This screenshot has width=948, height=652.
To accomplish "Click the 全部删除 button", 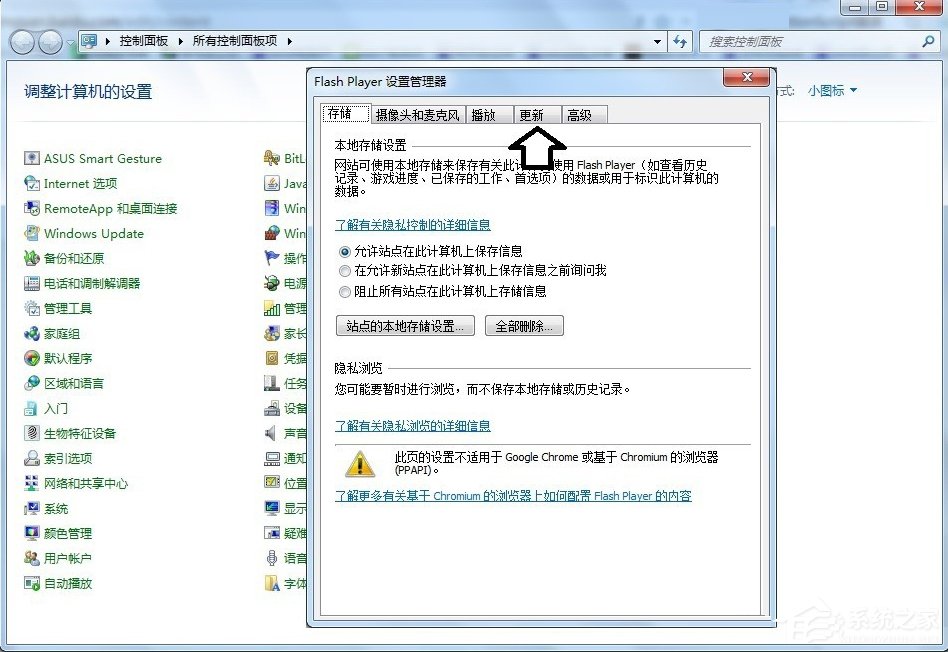I will click(524, 325).
